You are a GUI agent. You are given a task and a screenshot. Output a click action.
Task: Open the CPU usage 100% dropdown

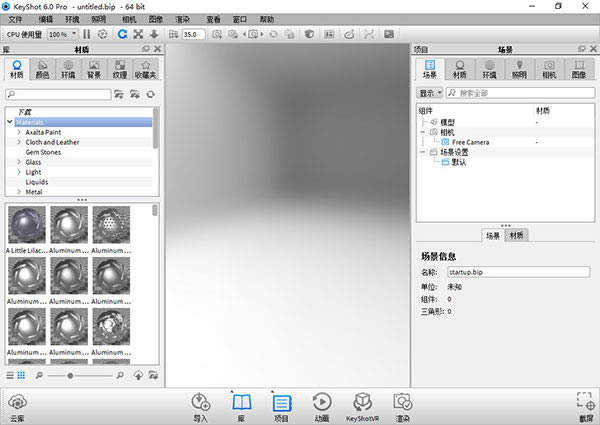click(x=63, y=34)
